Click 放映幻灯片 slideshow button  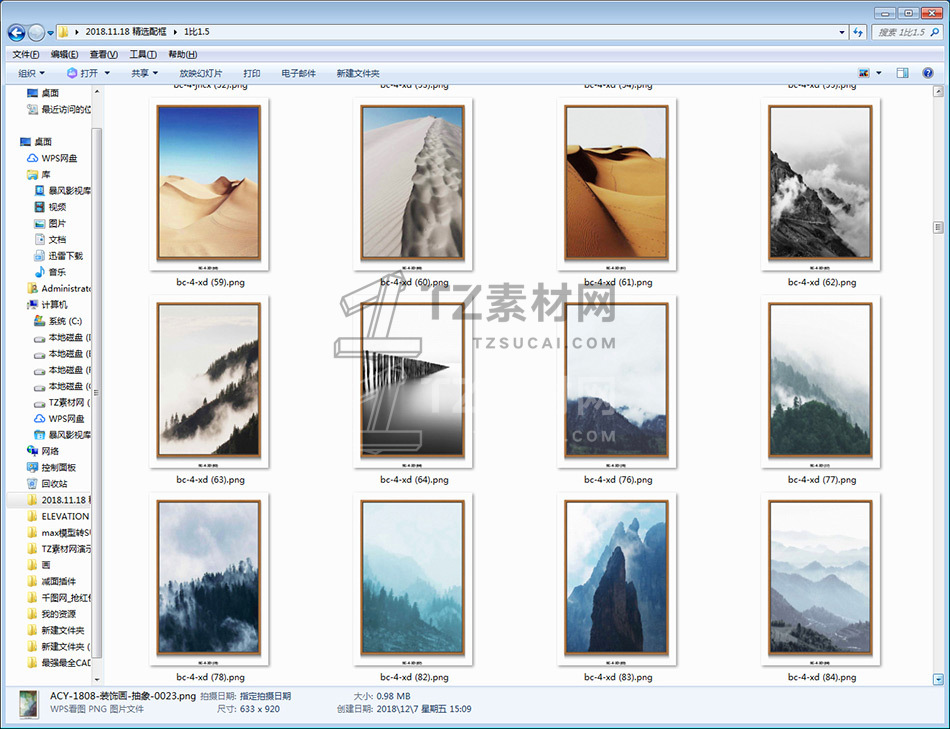pyautogui.click(x=201, y=73)
